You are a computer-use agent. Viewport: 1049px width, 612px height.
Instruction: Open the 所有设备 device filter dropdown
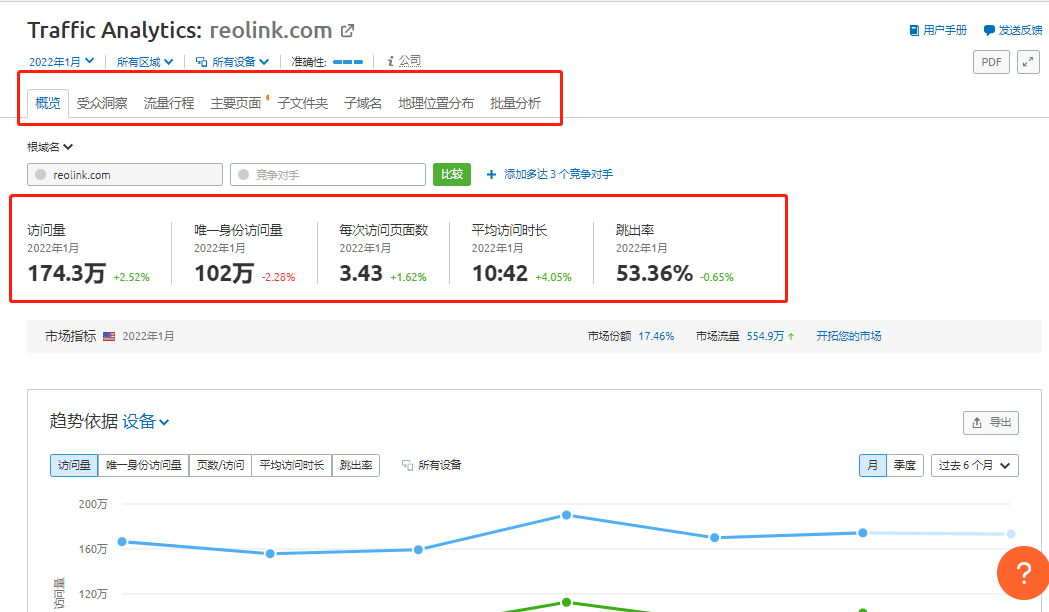tap(232, 62)
